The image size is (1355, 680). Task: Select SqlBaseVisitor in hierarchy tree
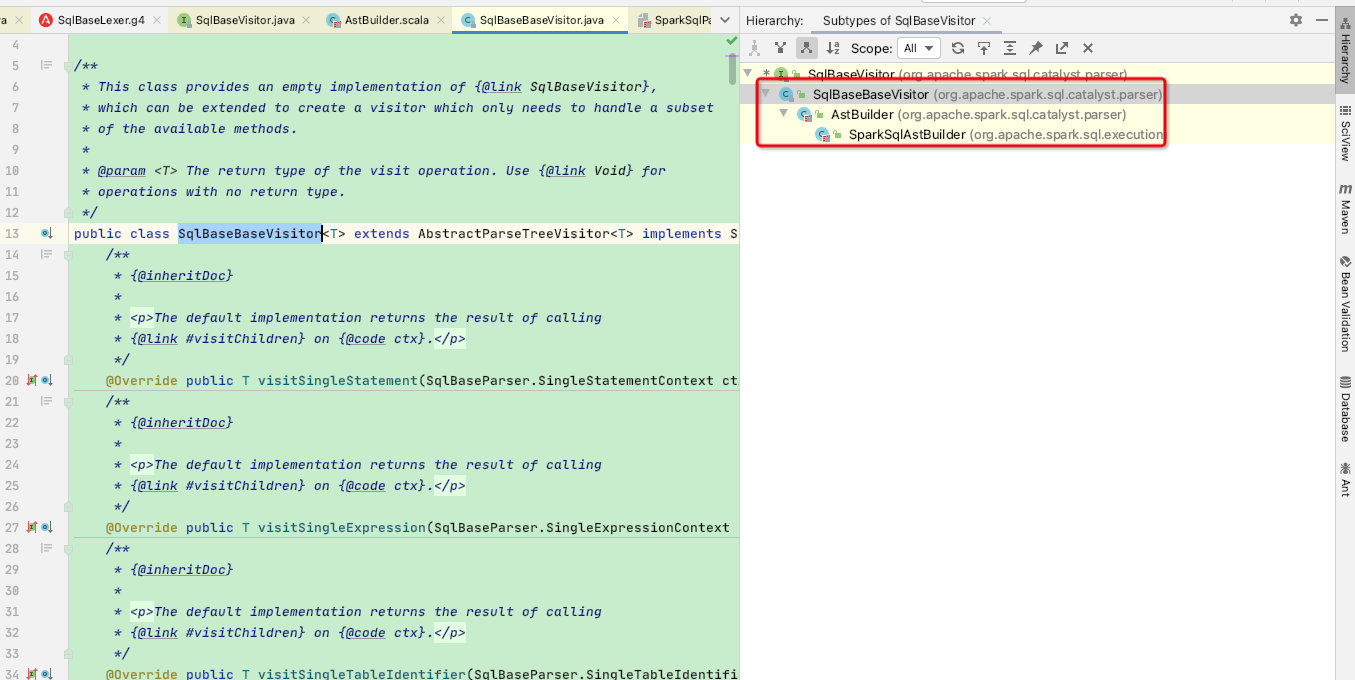pyautogui.click(x=852, y=74)
